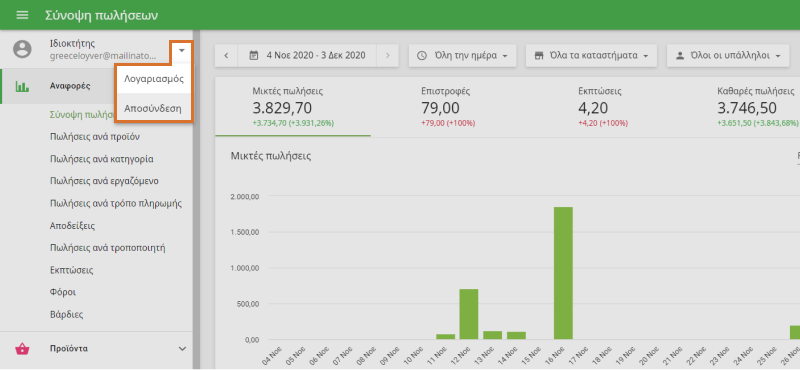Click the Προϊόντα shopping basket icon
Image resolution: width=800 pixels, height=370 pixels.
[x=22, y=349]
